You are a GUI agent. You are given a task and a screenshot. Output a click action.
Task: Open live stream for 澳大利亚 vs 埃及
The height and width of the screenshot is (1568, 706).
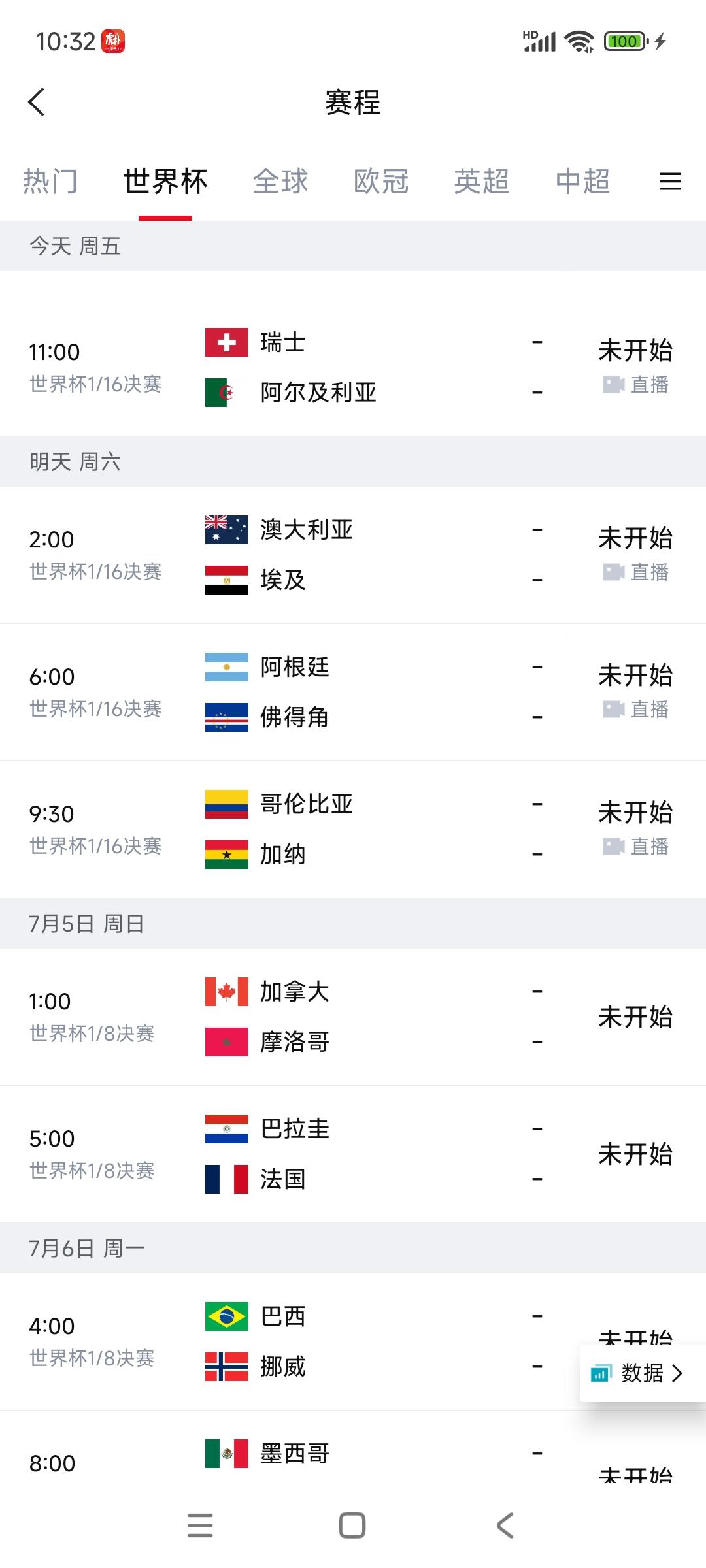click(635, 572)
